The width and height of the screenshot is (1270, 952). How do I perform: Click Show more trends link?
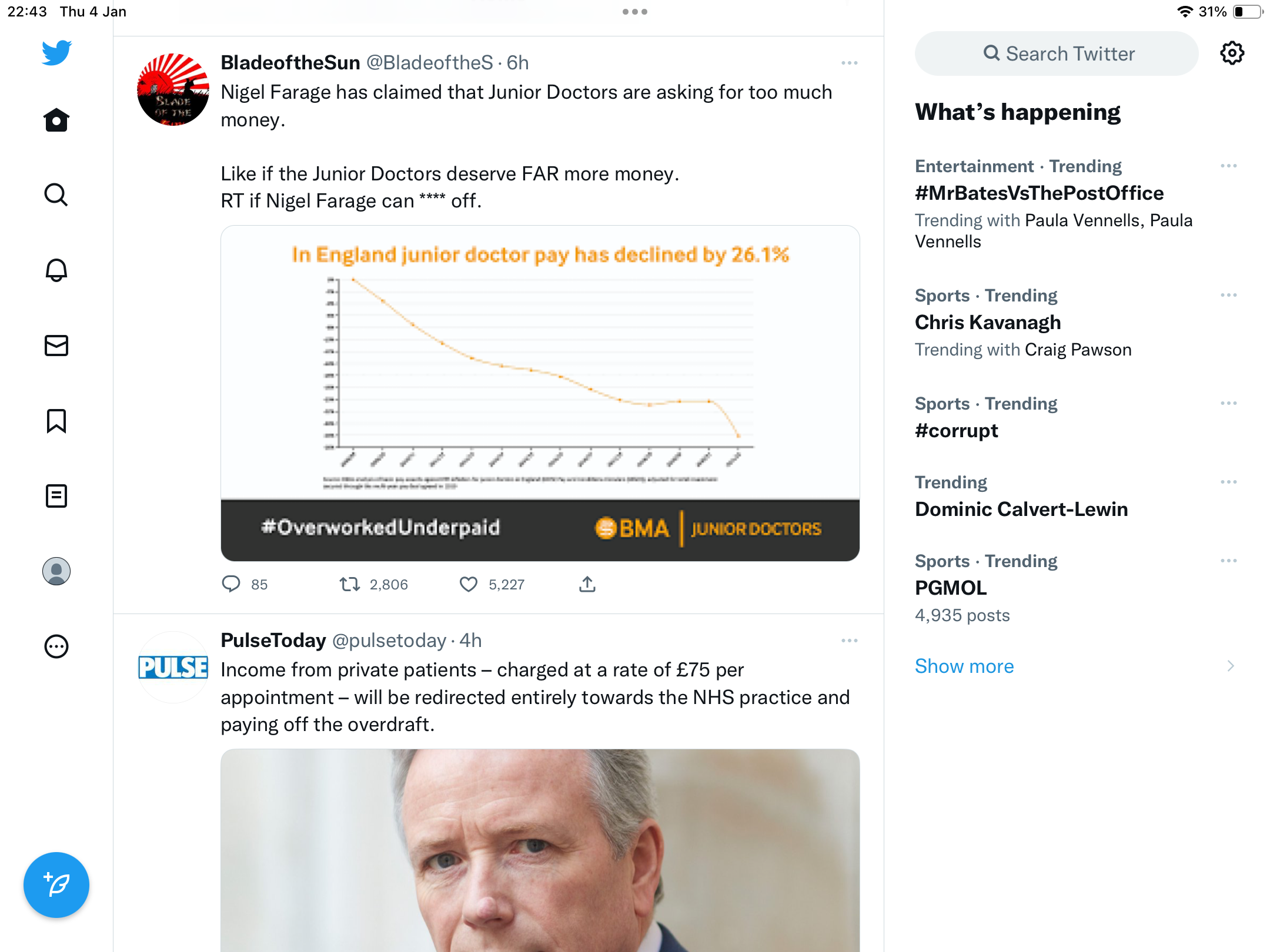(964, 666)
